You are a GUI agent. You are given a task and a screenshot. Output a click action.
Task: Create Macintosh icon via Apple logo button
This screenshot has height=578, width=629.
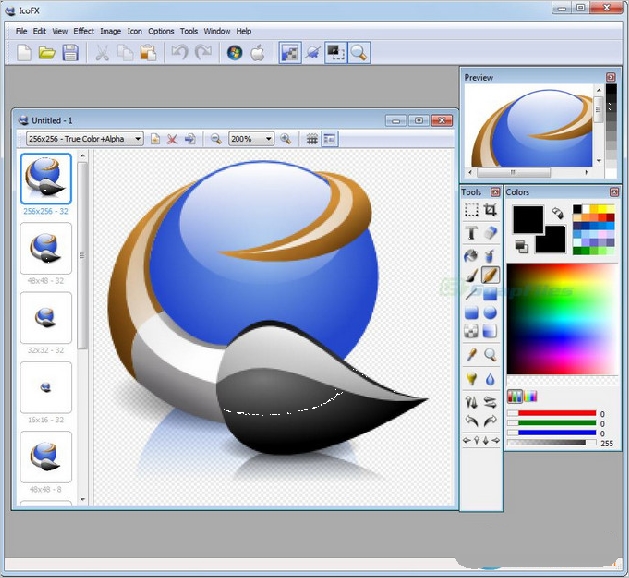pos(257,53)
